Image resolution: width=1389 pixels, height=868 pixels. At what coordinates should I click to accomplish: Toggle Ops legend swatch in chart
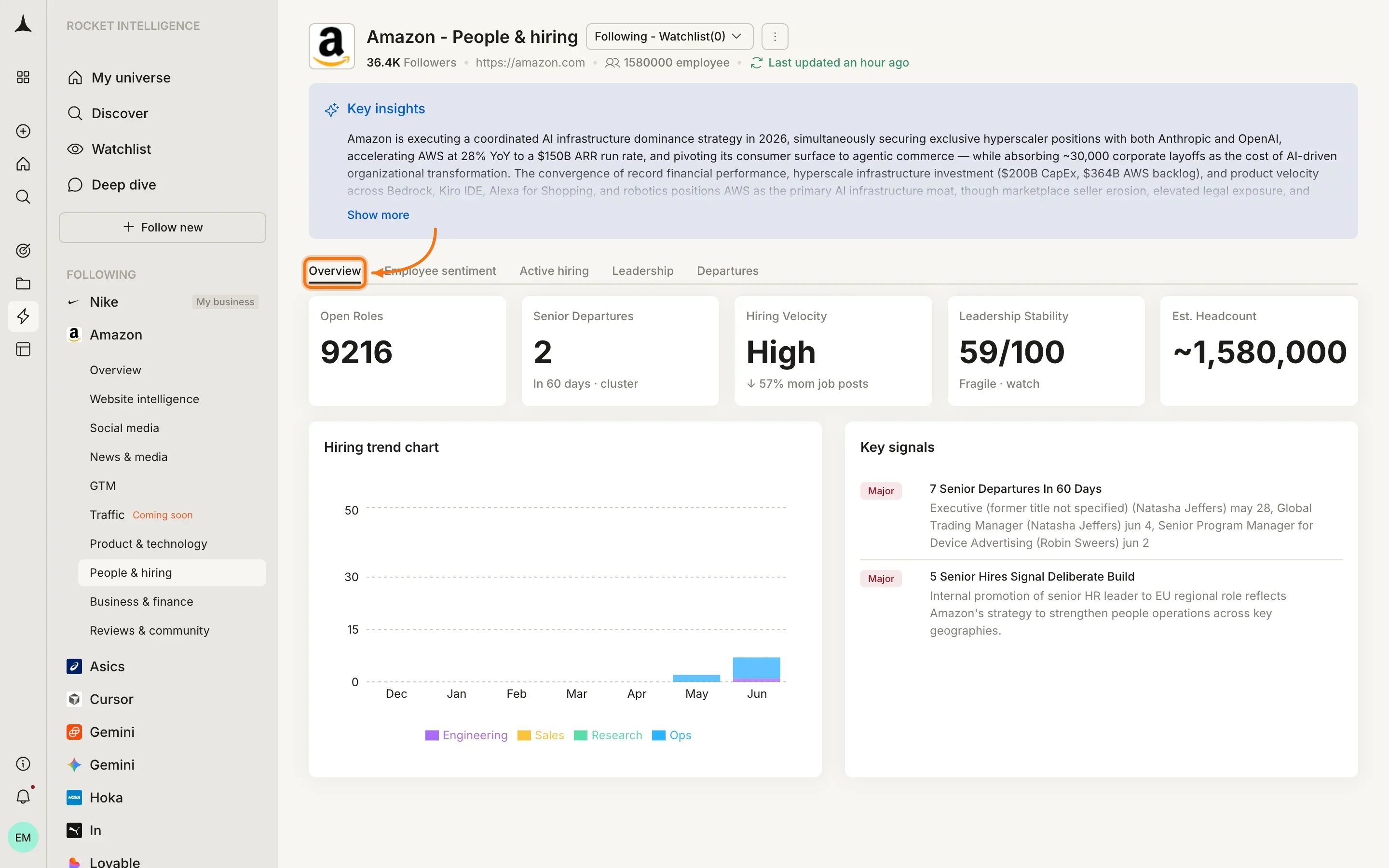(659, 735)
